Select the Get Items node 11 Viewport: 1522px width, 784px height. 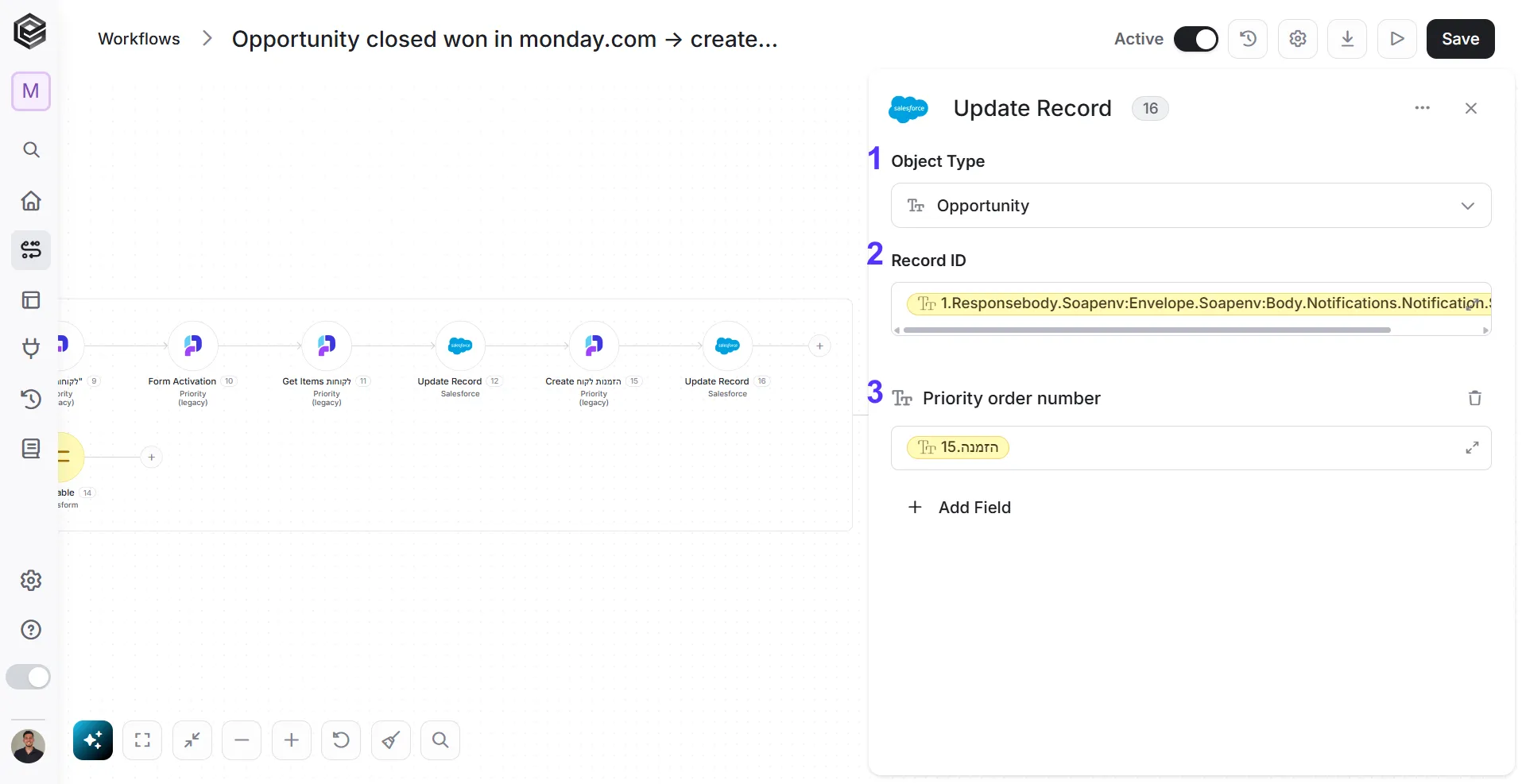pyautogui.click(x=327, y=346)
